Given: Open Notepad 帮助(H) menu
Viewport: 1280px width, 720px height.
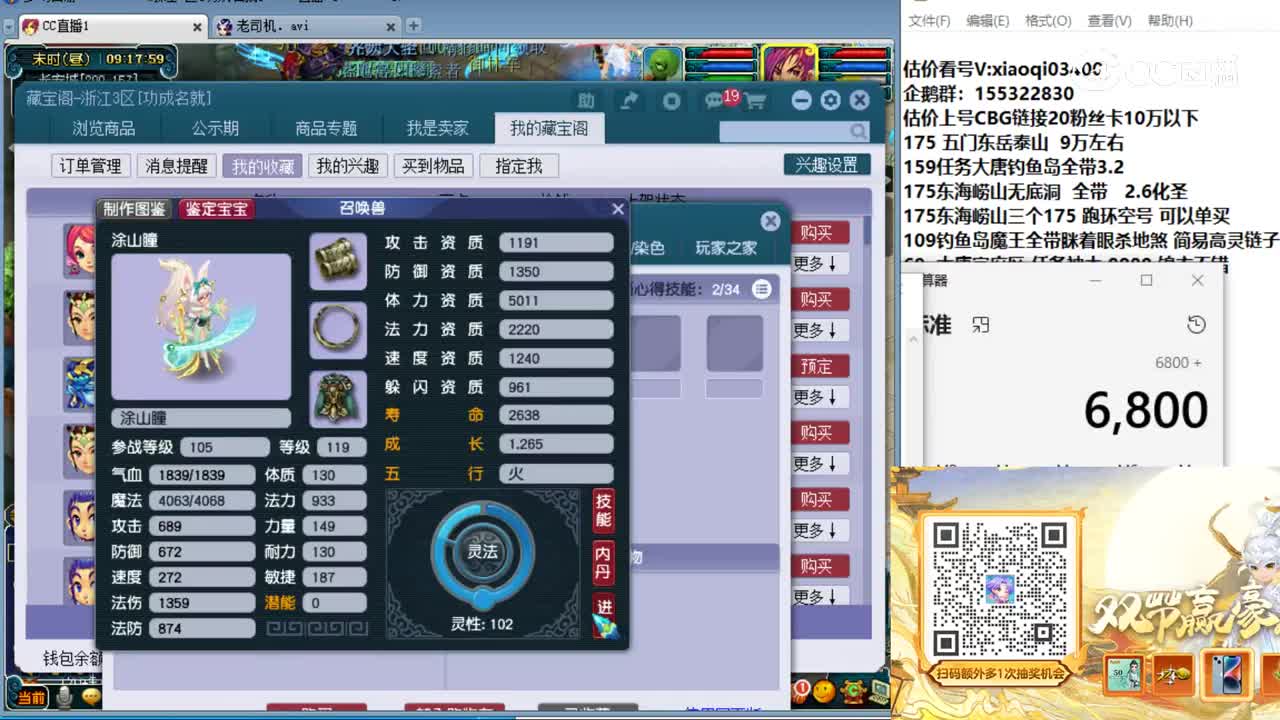Looking at the screenshot, I should click(x=1170, y=20).
